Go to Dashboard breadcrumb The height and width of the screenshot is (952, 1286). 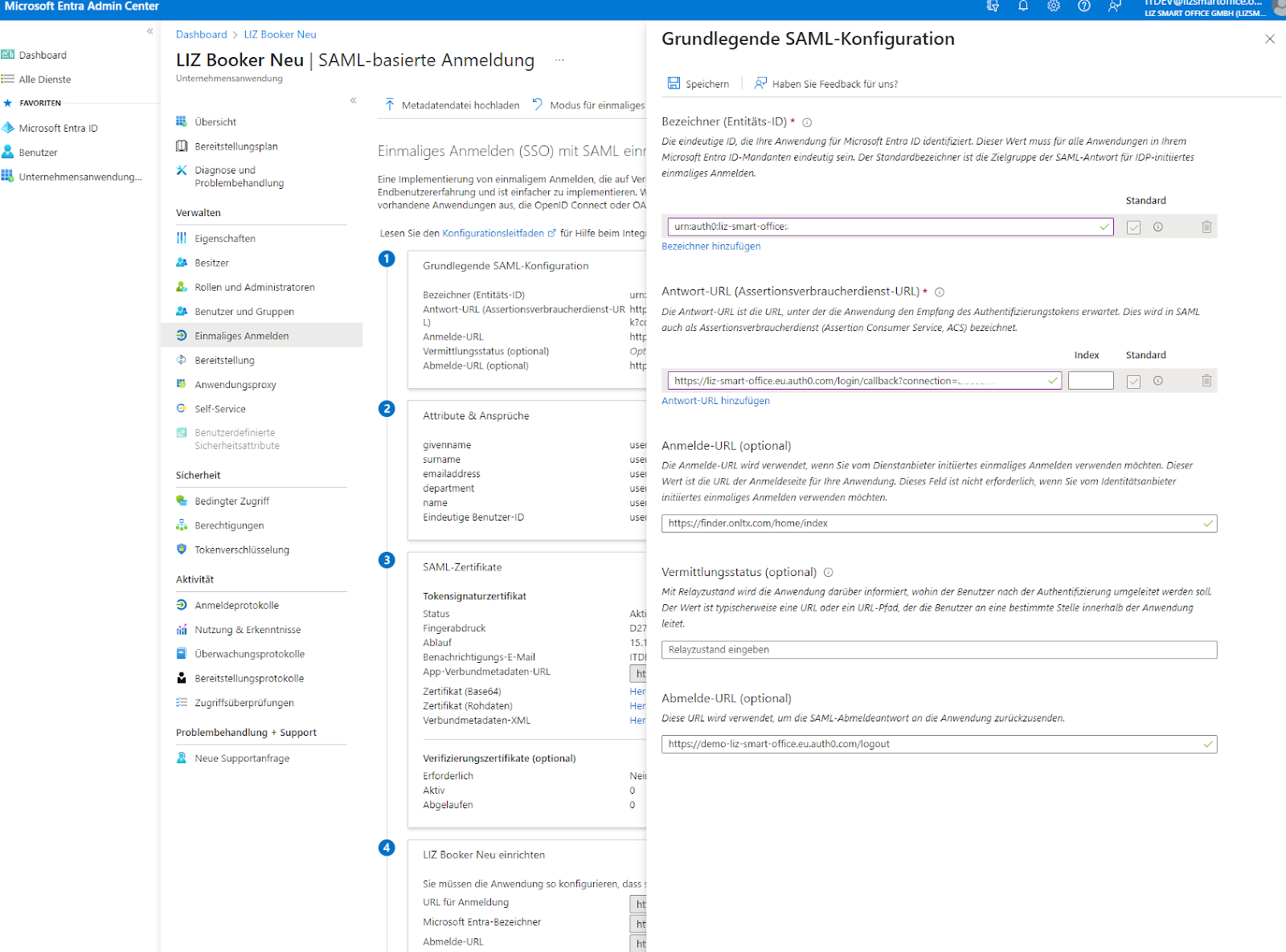202,35
